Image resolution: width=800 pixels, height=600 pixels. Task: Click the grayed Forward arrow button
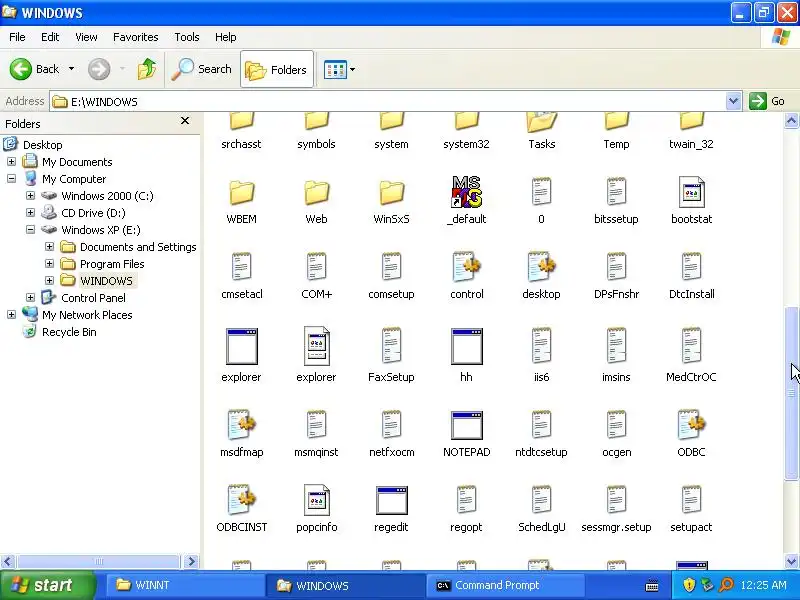pyautogui.click(x=98, y=69)
